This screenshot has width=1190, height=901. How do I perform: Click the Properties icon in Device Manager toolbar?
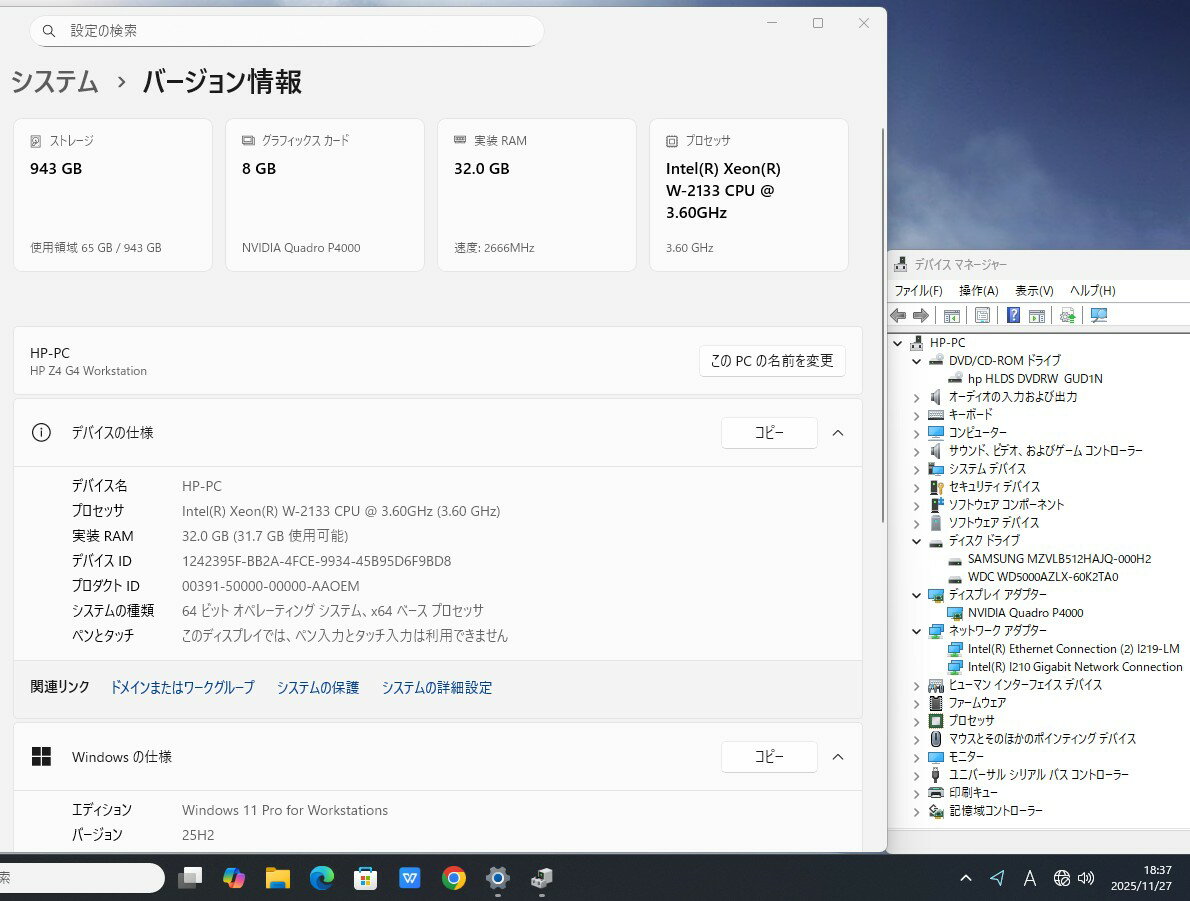click(x=982, y=316)
